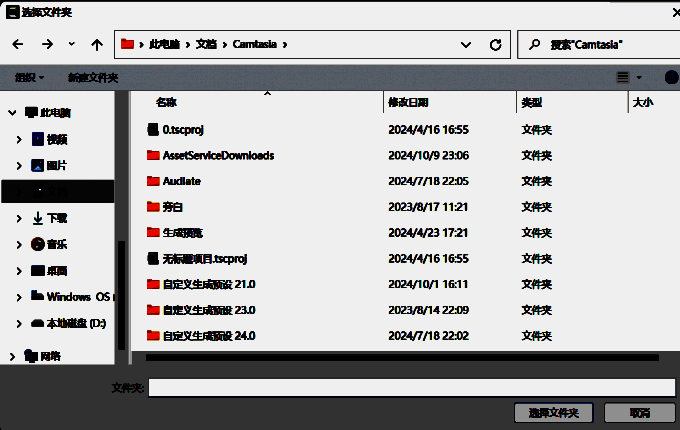Open the 组织 menu
Image resolution: width=680 pixels, height=430 pixels.
click(x=29, y=77)
